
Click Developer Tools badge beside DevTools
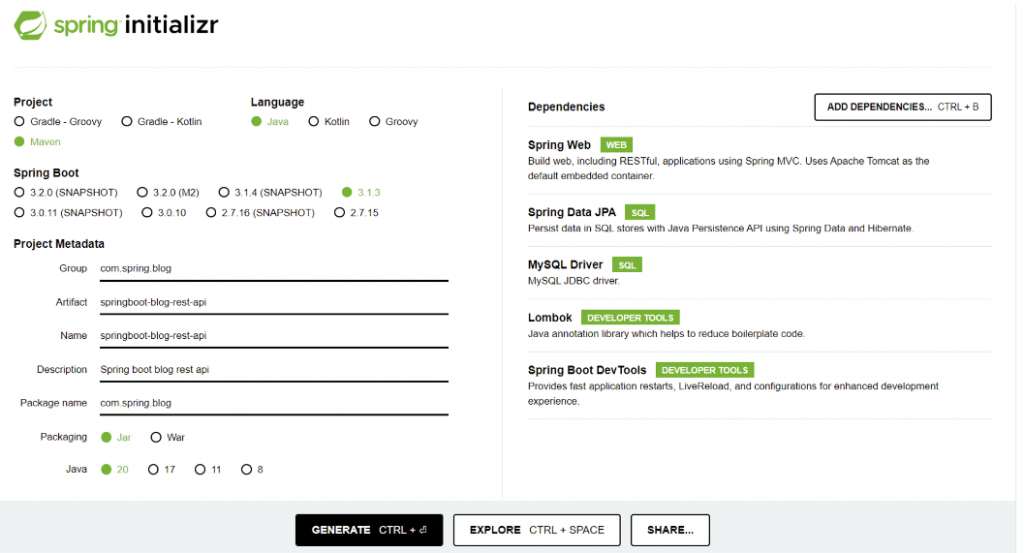pyautogui.click(x=705, y=370)
